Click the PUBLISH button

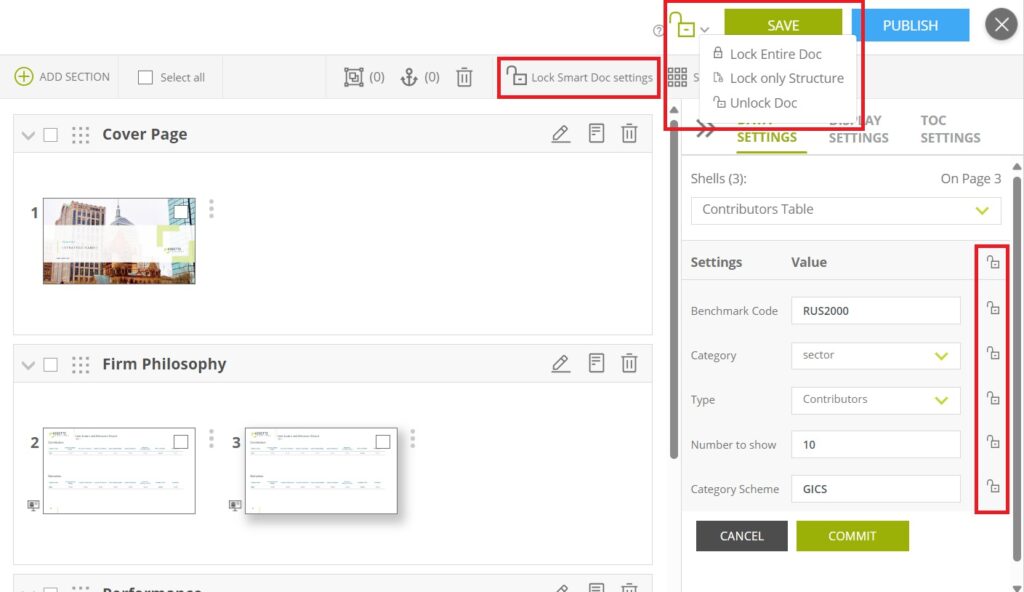click(x=910, y=25)
